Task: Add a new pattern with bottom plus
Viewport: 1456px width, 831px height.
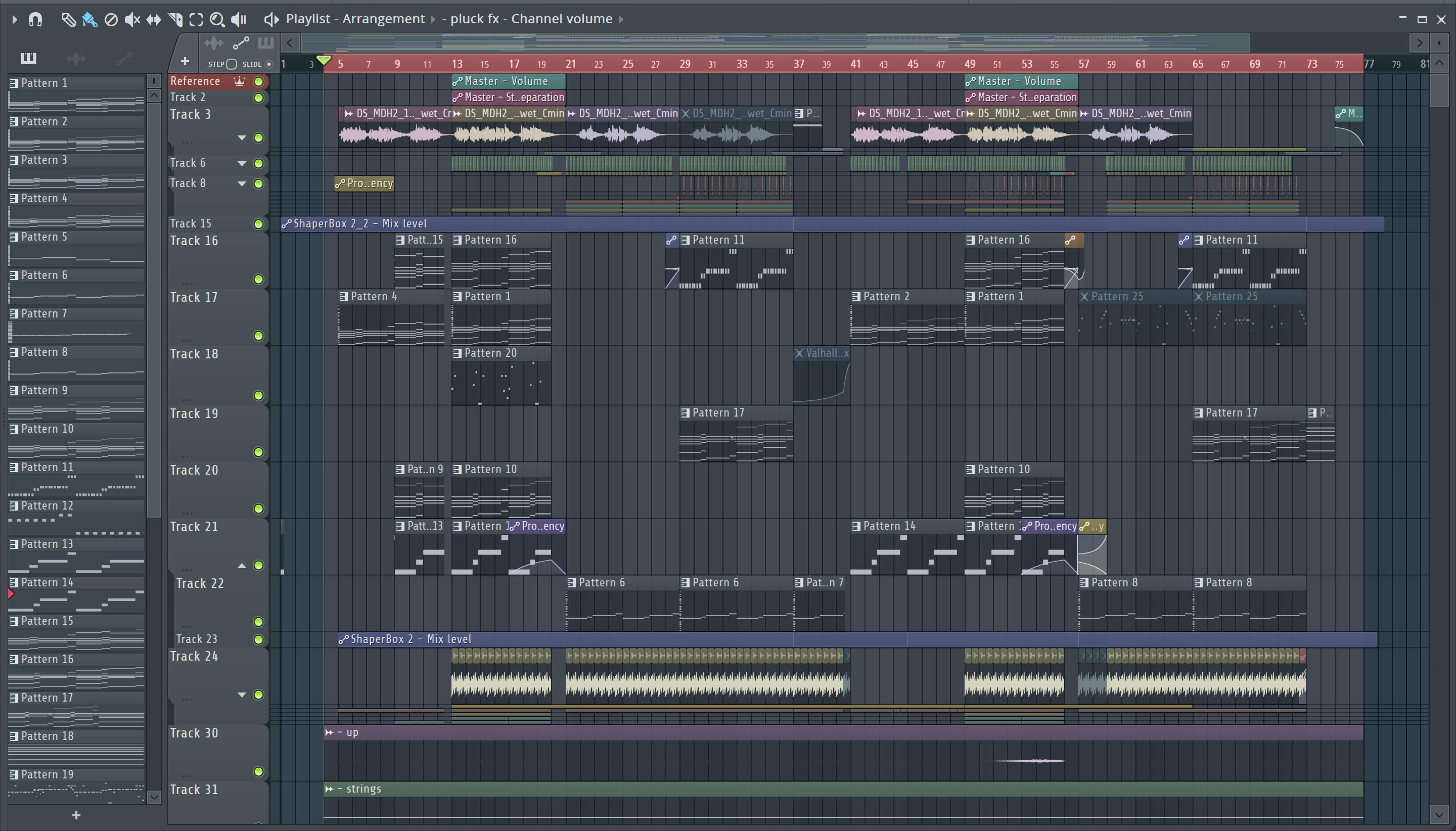Action: click(76, 816)
